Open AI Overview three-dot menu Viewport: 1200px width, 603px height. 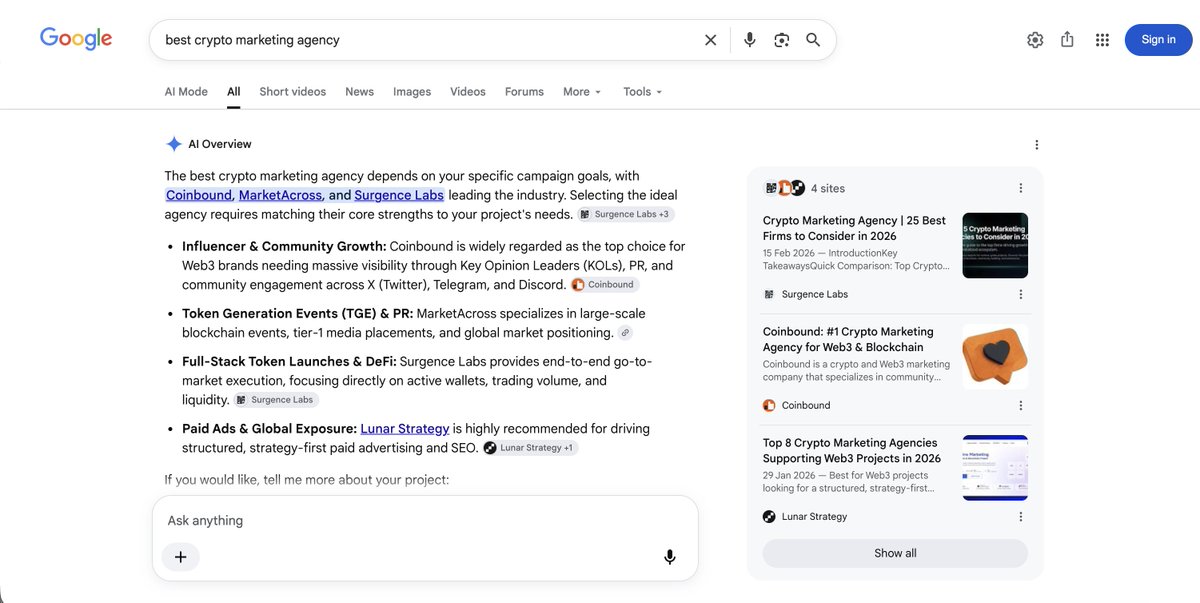point(1036,145)
